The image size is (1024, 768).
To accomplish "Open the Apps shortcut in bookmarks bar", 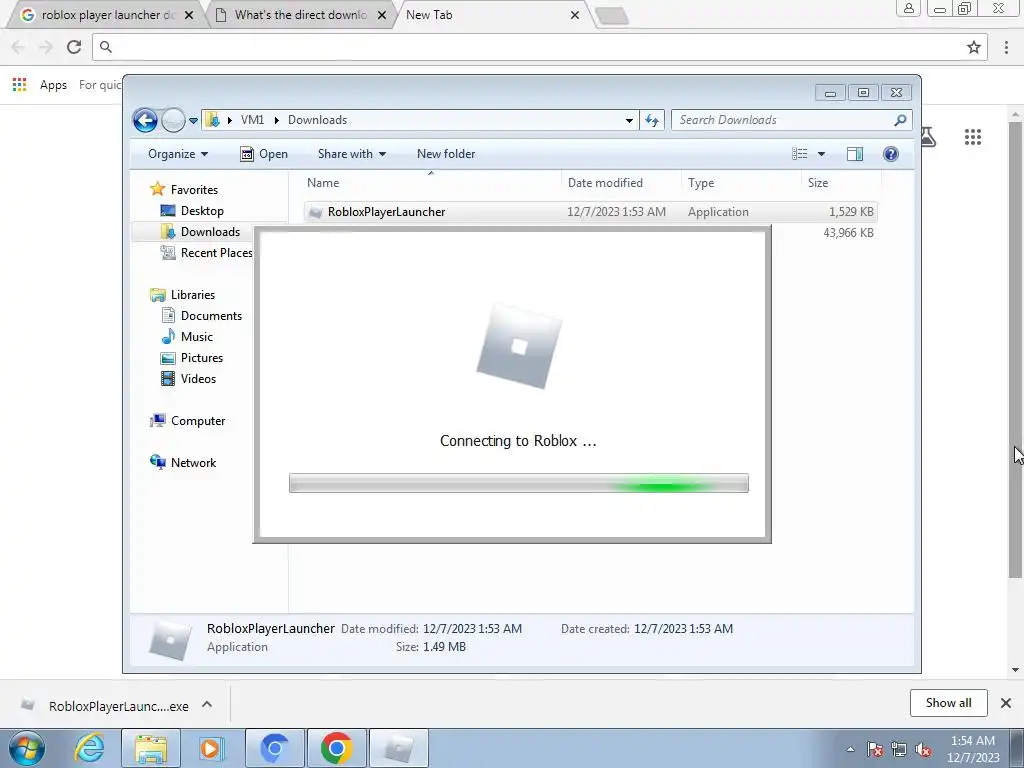I will (40, 85).
